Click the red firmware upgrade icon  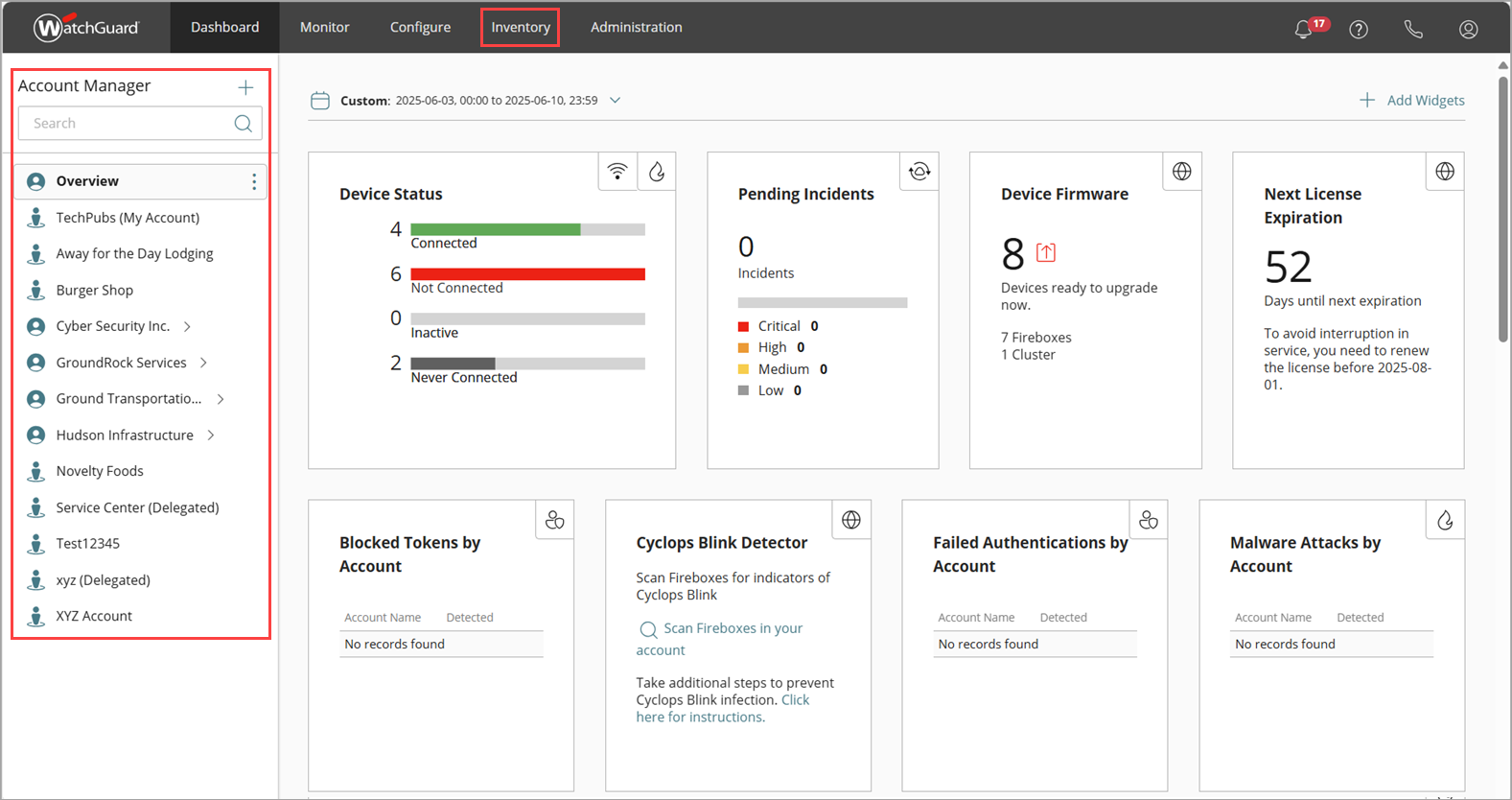1046,252
